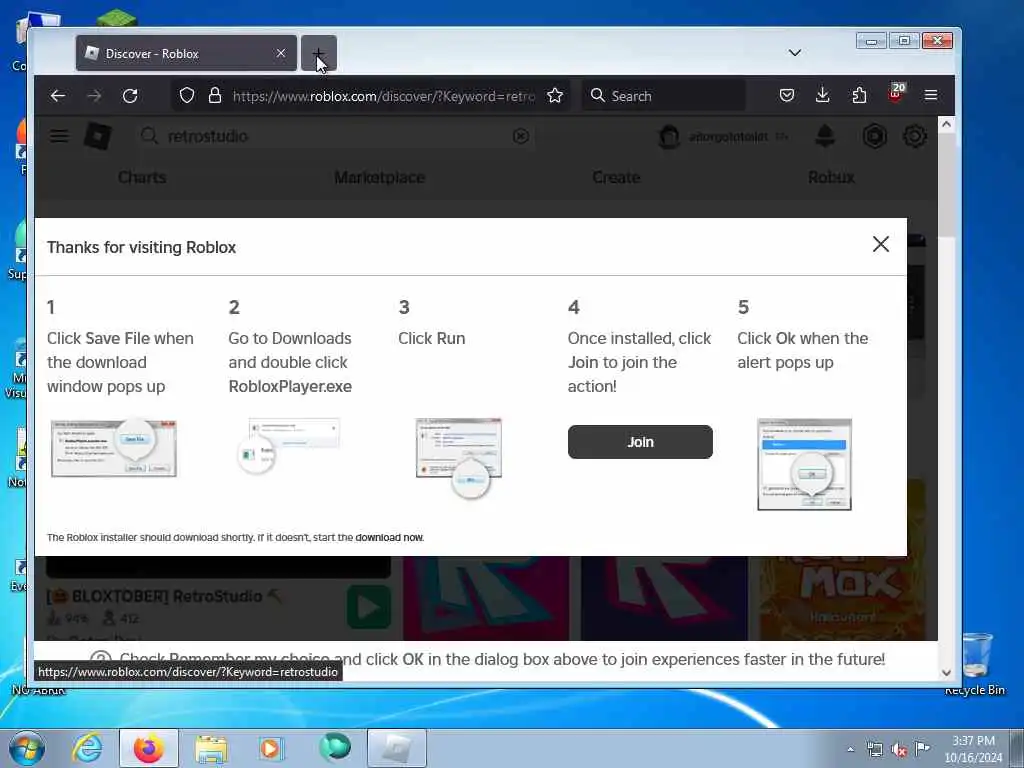Open the Windows Start menu orb
The image size is (1024, 768).
point(26,748)
